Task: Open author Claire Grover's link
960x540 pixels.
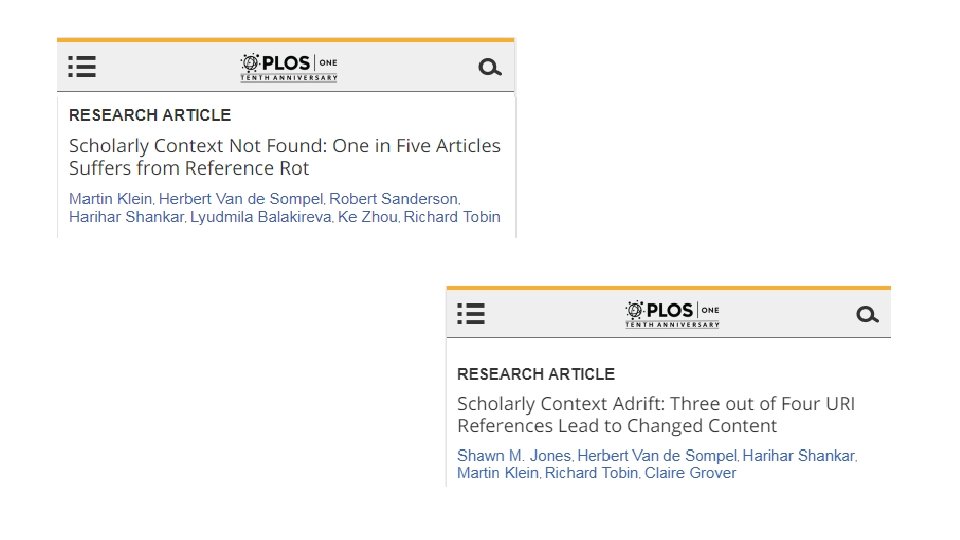Action: click(x=690, y=473)
